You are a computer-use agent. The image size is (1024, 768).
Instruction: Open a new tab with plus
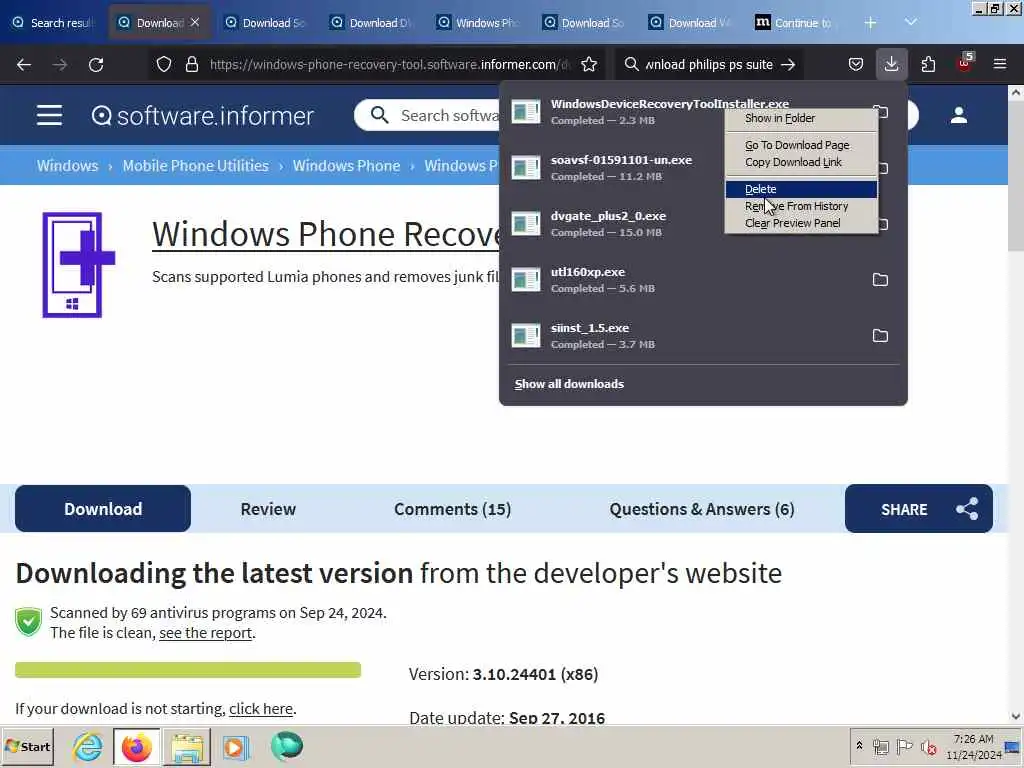point(870,23)
